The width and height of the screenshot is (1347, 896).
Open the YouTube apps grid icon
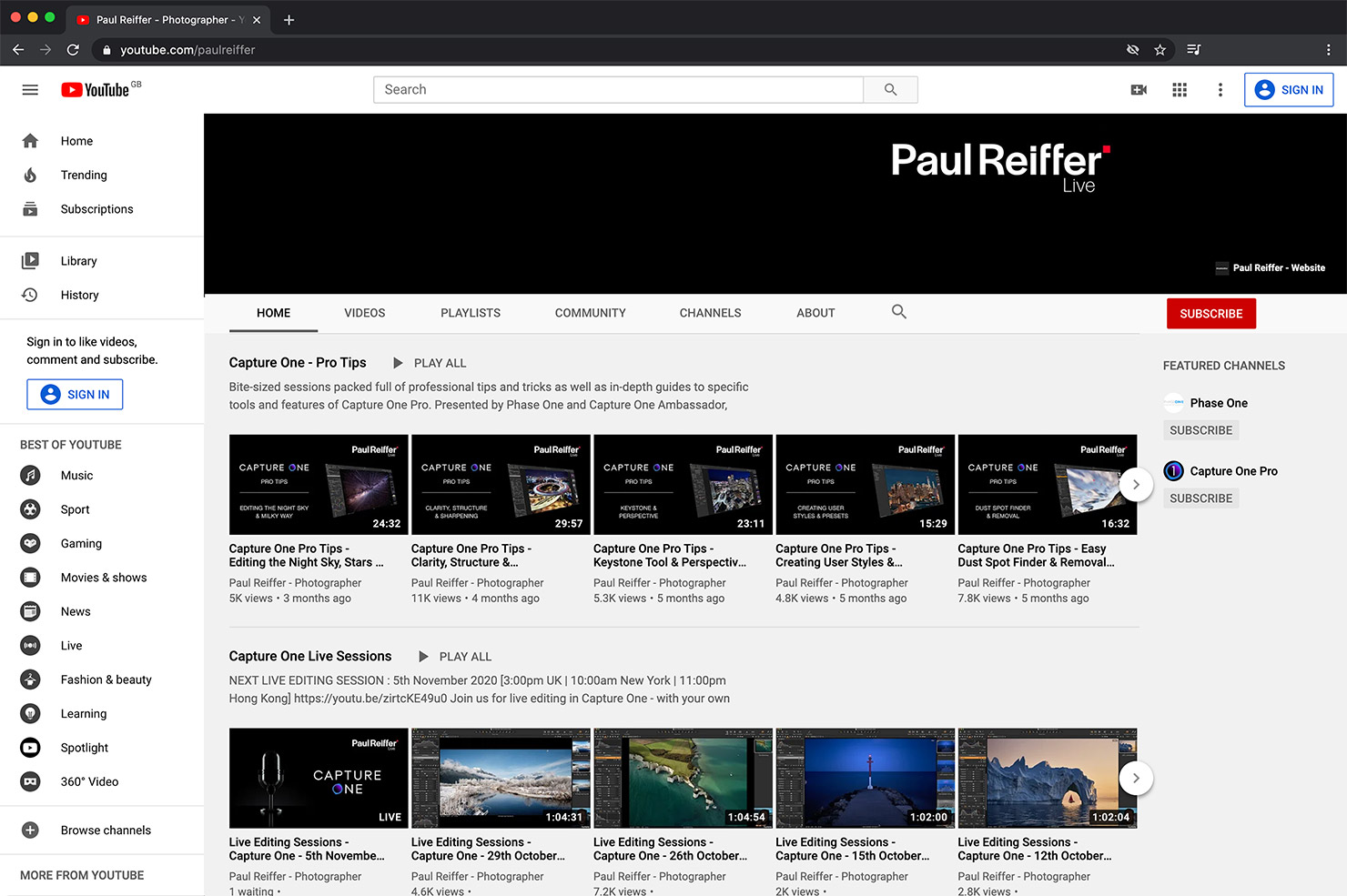click(1180, 89)
